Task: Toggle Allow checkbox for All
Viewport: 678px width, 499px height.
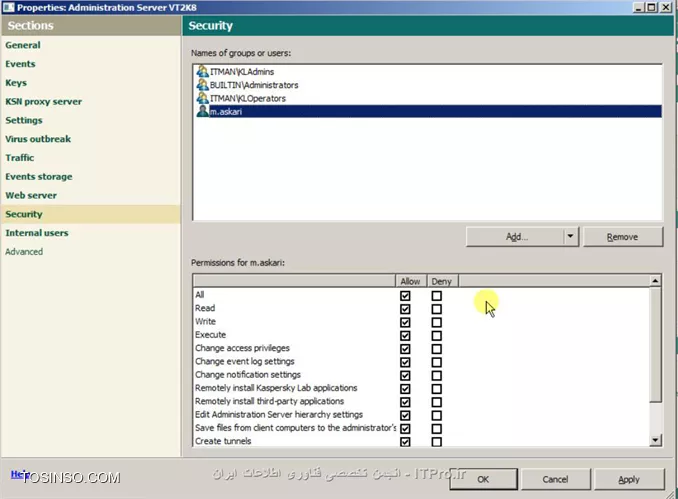Action: (405, 296)
